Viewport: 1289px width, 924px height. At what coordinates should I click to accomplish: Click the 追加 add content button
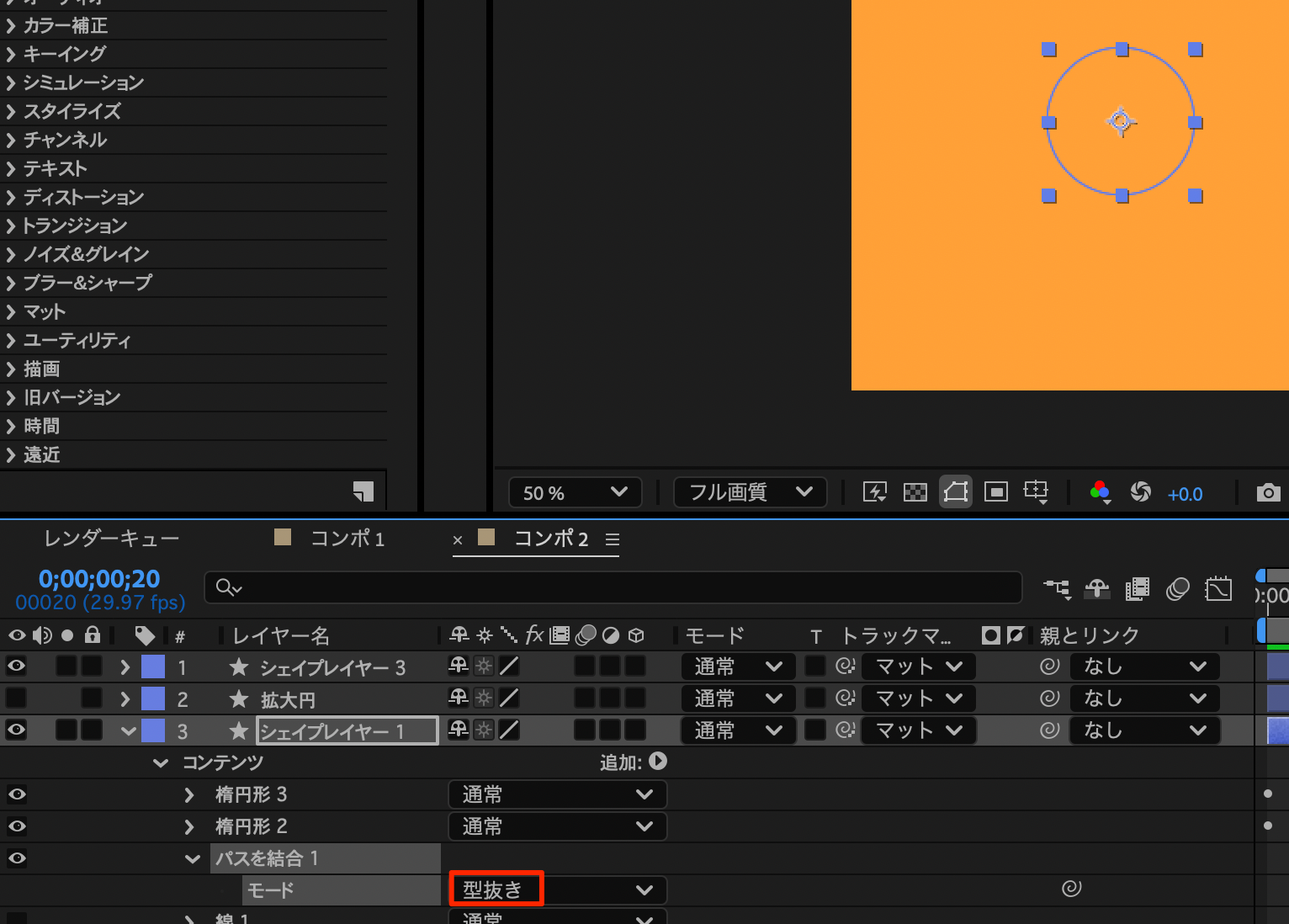(658, 762)
